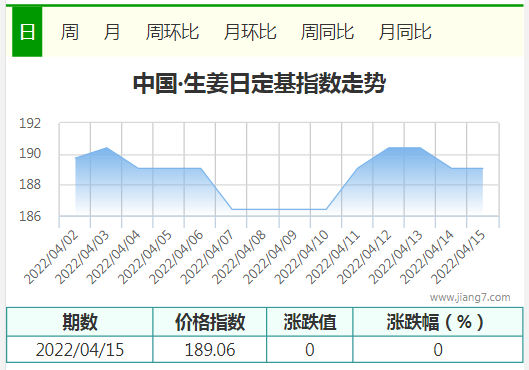529x370 pixels.
Task: Click the 2022/04/15 x-axis label
Action: click(x=457, y=257)
